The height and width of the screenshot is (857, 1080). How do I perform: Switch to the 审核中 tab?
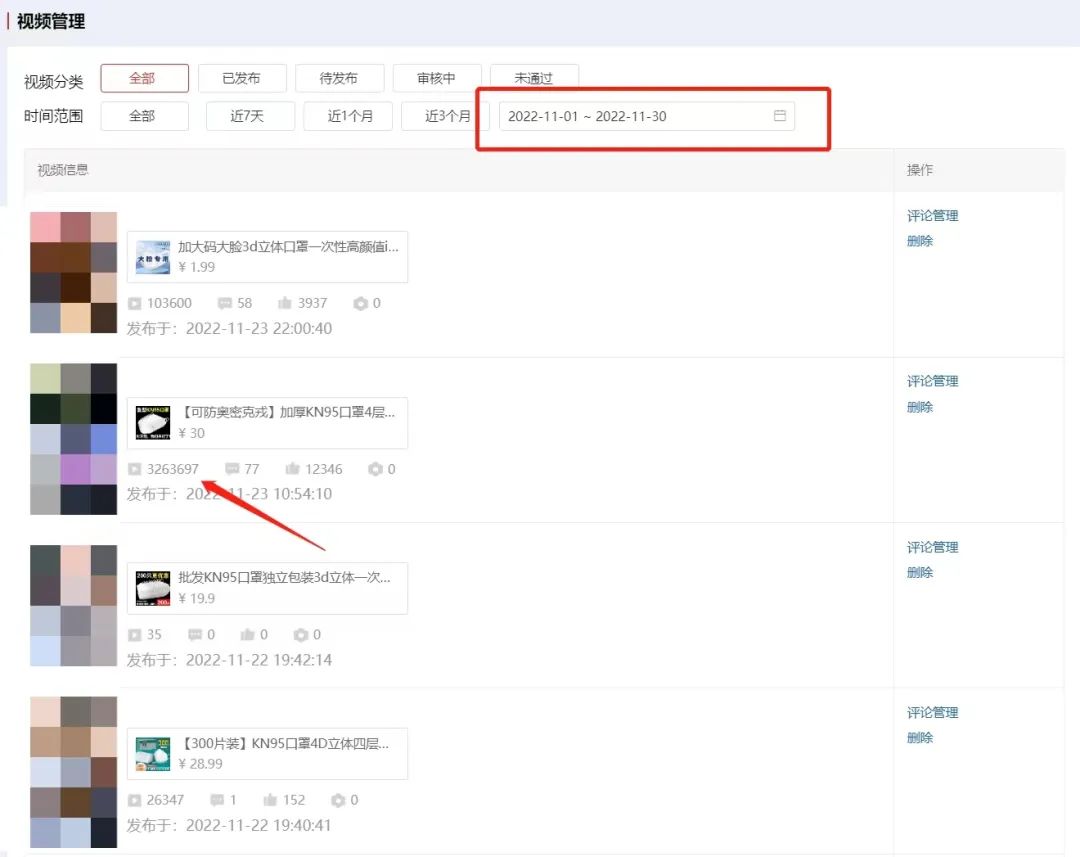coord(437,78)
